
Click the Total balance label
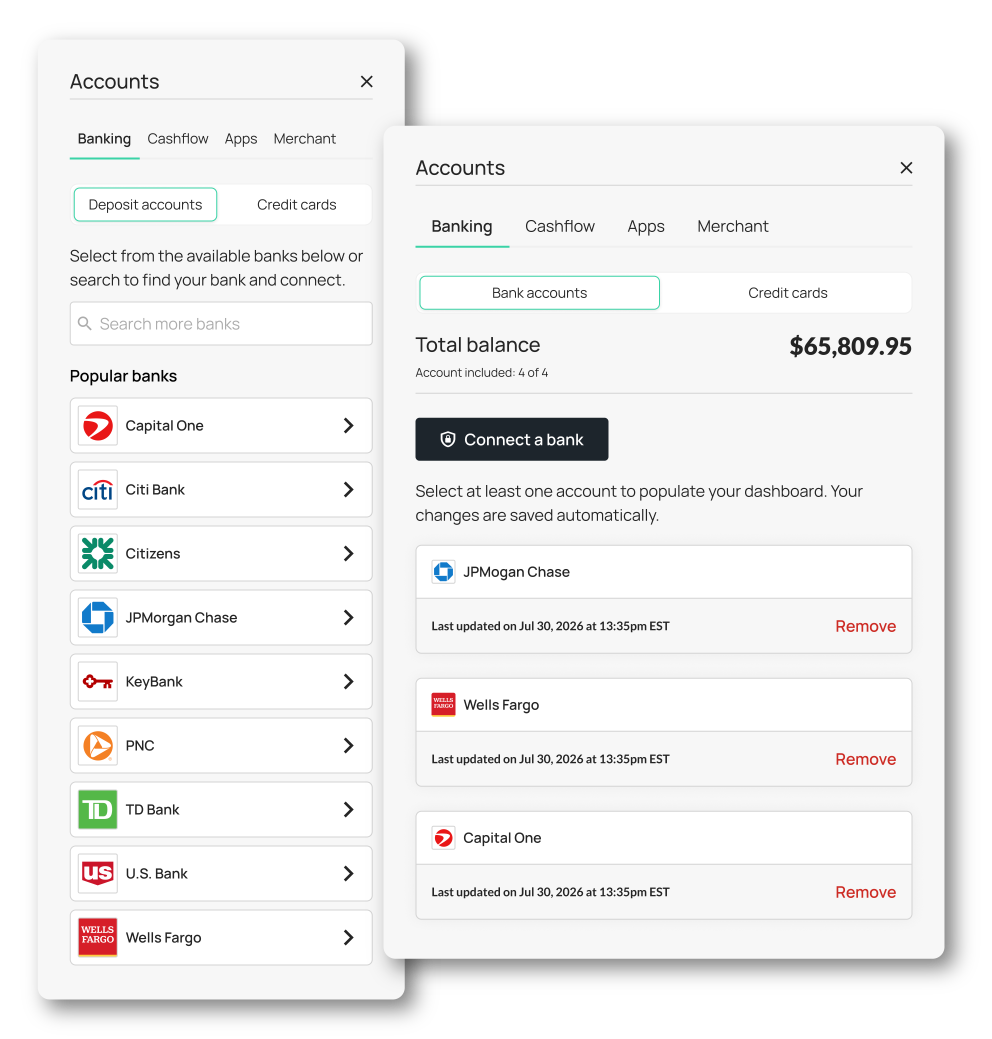coord(478,345)
